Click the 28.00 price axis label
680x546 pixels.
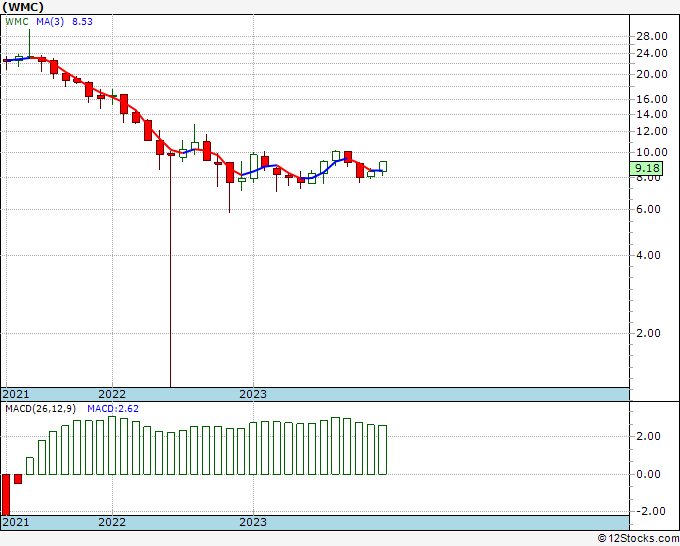(x=651, y=36)
